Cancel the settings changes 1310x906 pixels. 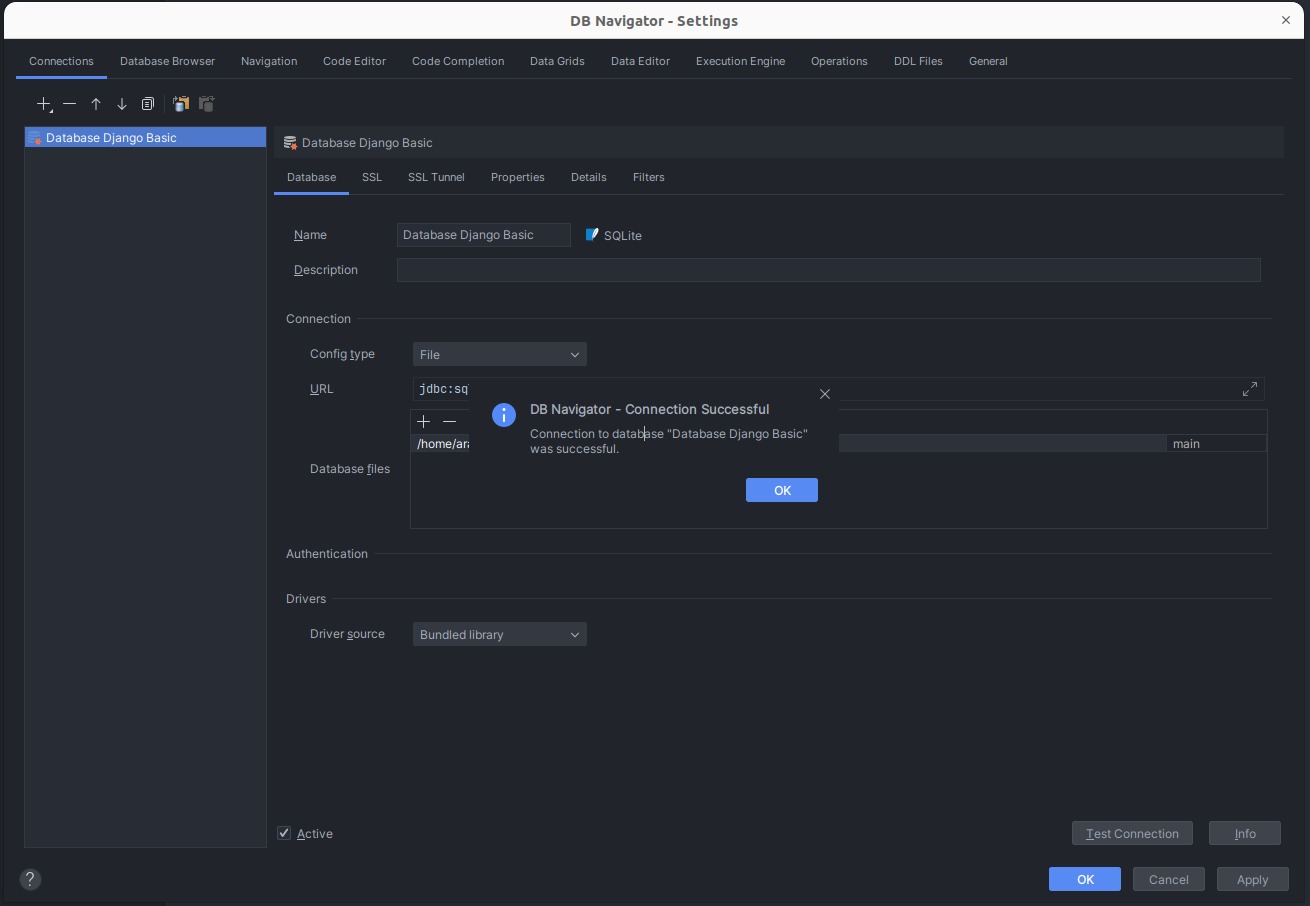click(x=1168, y=880)
